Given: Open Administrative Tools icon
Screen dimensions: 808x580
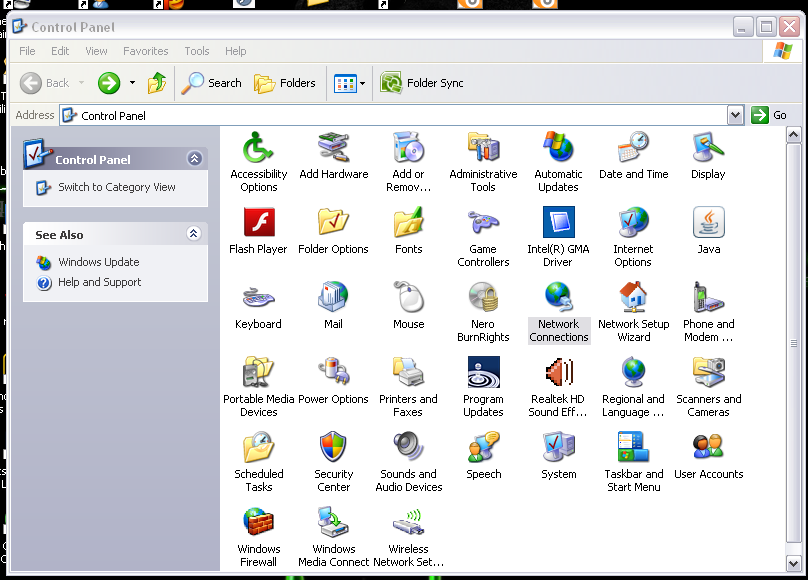Looking at the screenshot, I should click(x=483, y=147).
